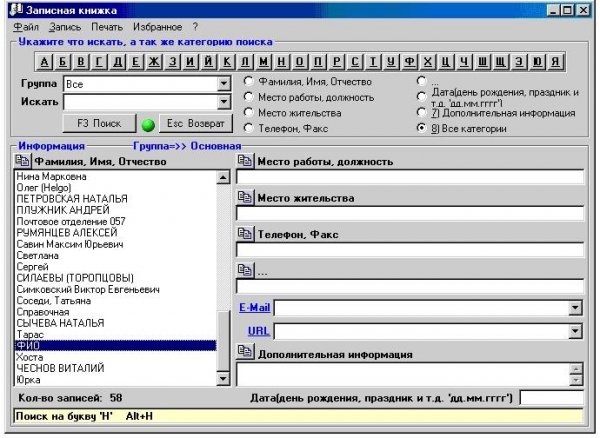Open the E-Mail dropdown arrow
This screenshot has height=438, width=600.
point(575,308)
